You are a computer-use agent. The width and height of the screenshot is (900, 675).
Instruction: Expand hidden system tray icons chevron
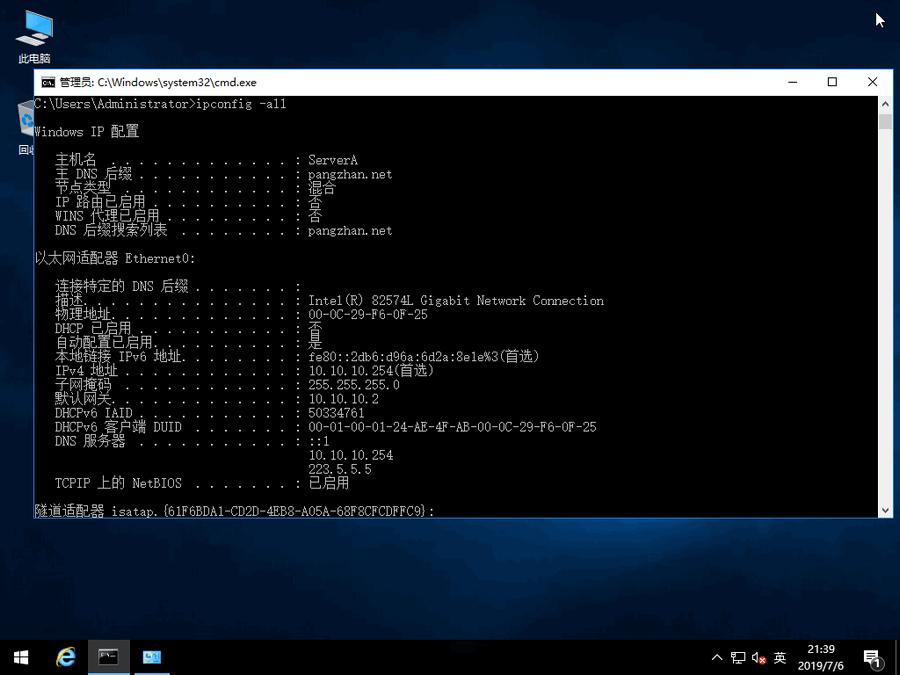(x=717, y=657)
